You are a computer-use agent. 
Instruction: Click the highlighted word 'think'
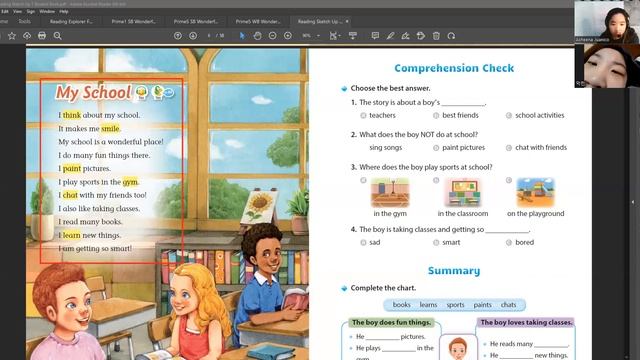[72, 115]
